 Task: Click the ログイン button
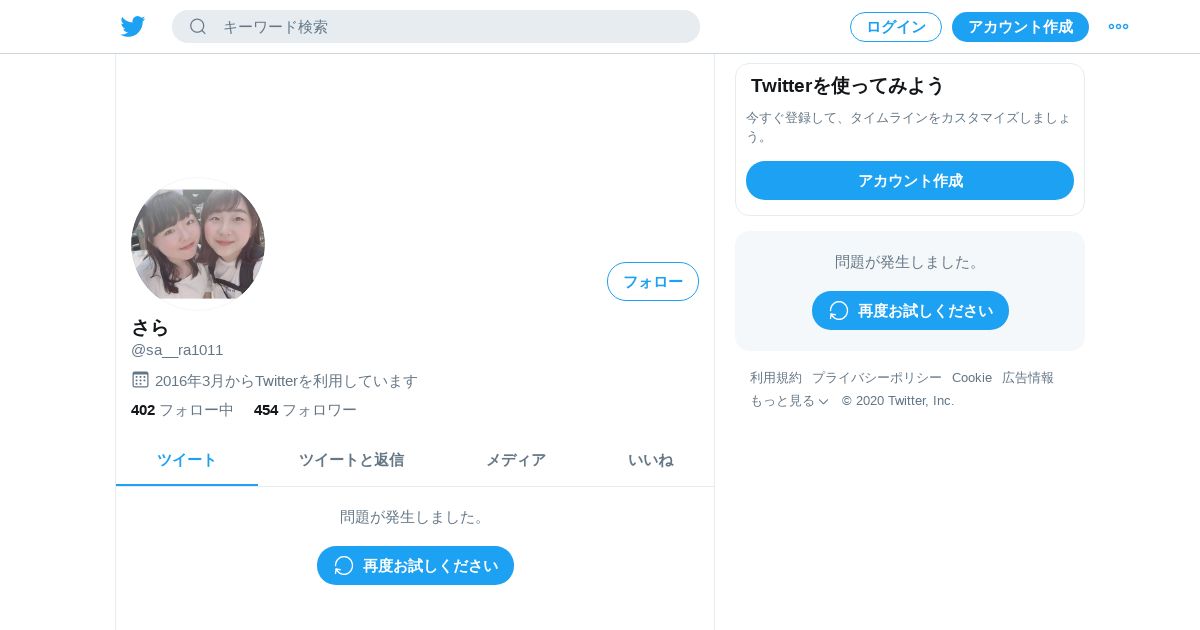point(896,27)
